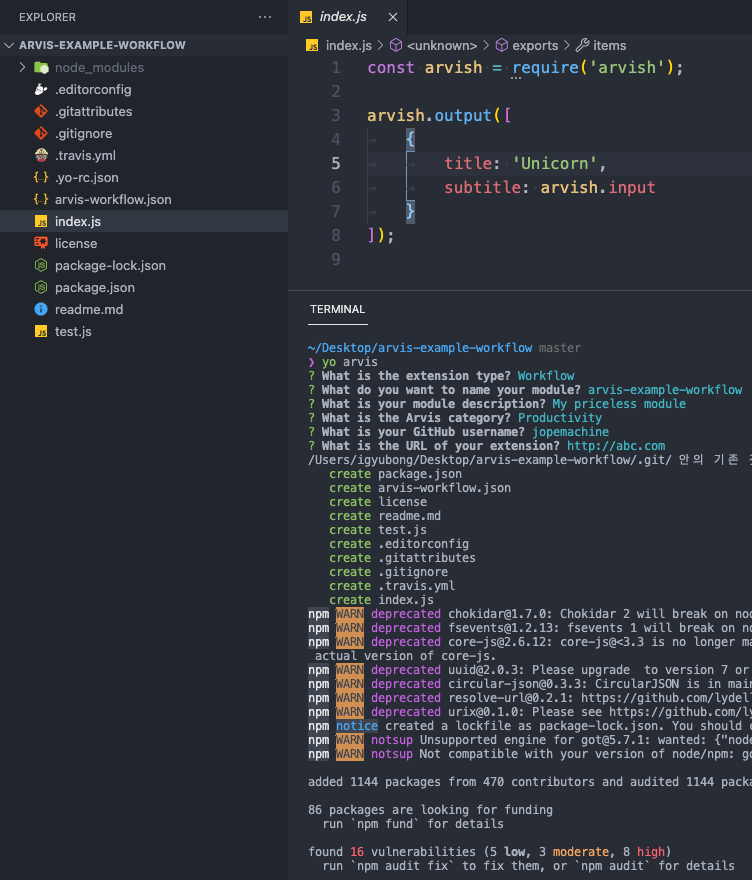Click 'create index.js' terminal line
This screenshot has width=752, height=880.
point(381,600)
